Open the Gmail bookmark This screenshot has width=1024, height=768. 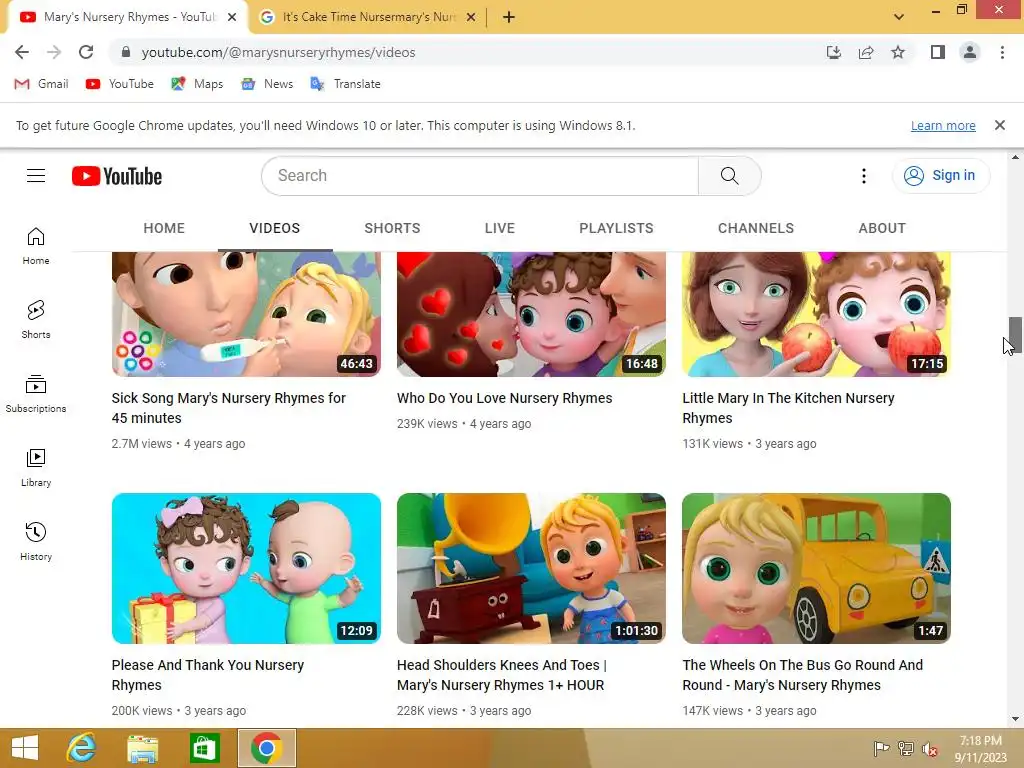pos(41,84)
